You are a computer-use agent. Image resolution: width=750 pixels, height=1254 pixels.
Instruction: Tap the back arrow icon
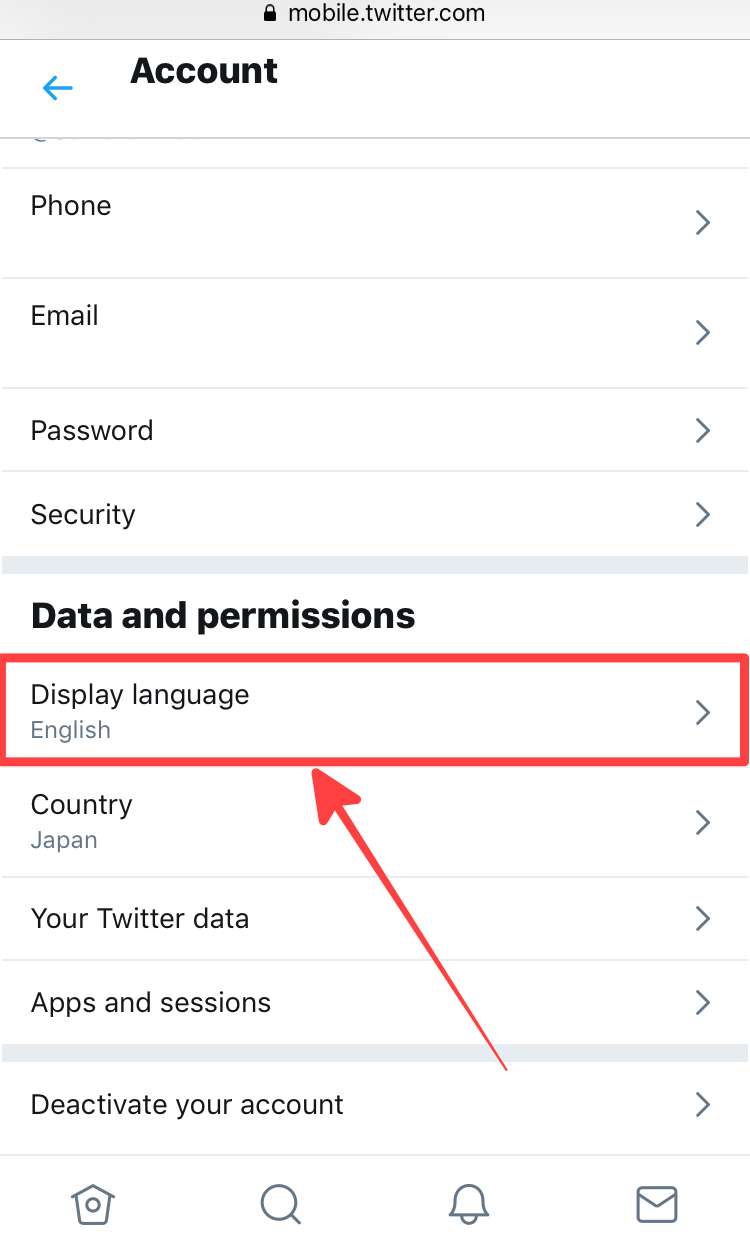click(x=58, y=88)
